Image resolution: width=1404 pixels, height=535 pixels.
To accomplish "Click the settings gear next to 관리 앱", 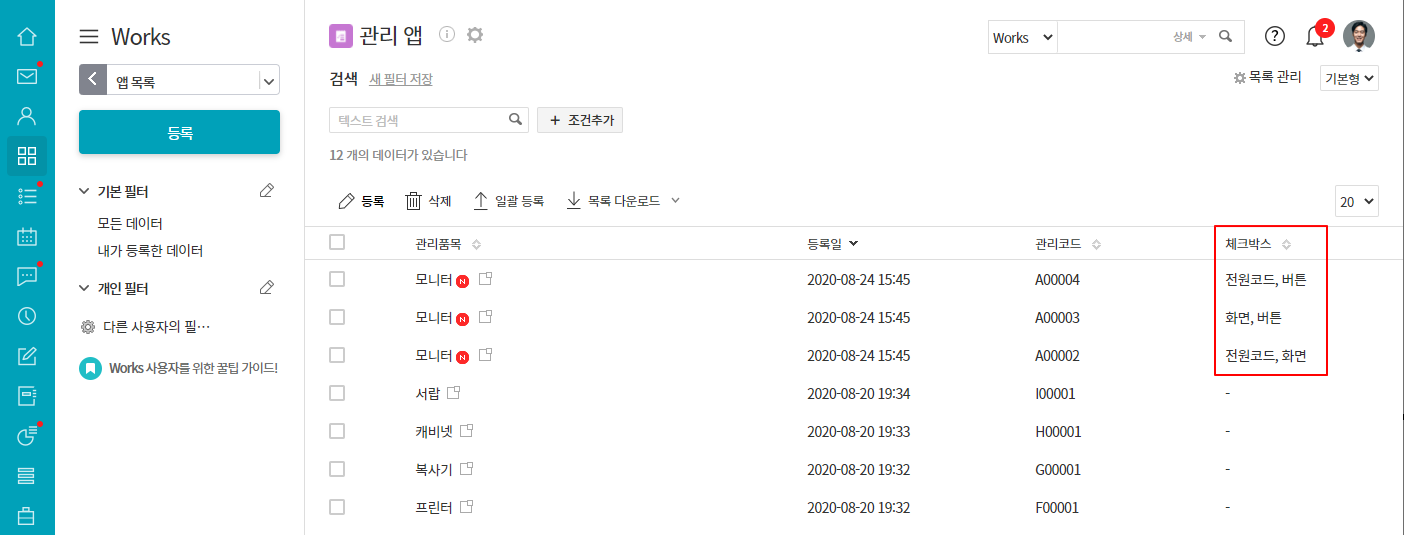I will point(475,35).
